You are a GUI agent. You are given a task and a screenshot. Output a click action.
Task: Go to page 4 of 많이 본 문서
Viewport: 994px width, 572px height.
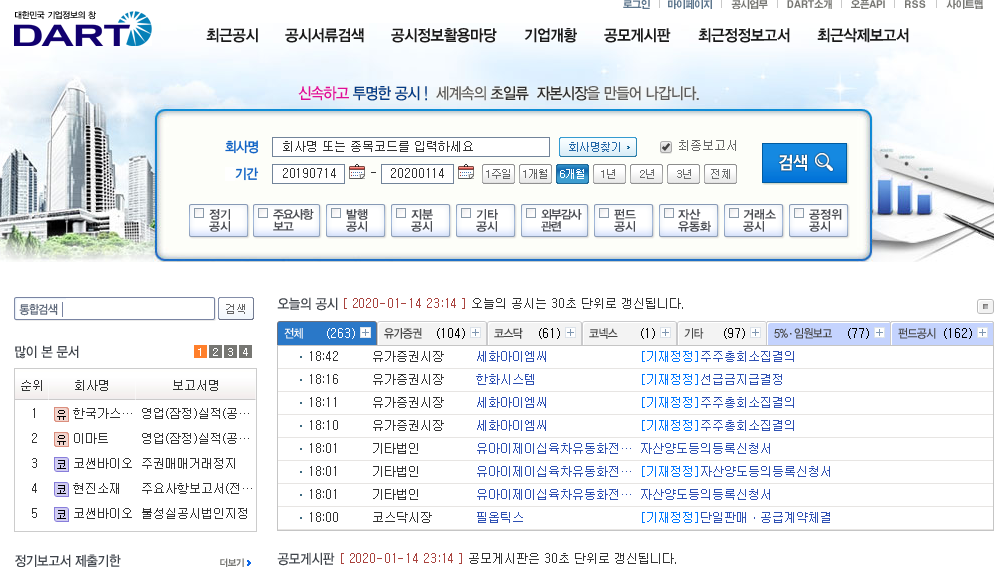(x=245, y=351)
